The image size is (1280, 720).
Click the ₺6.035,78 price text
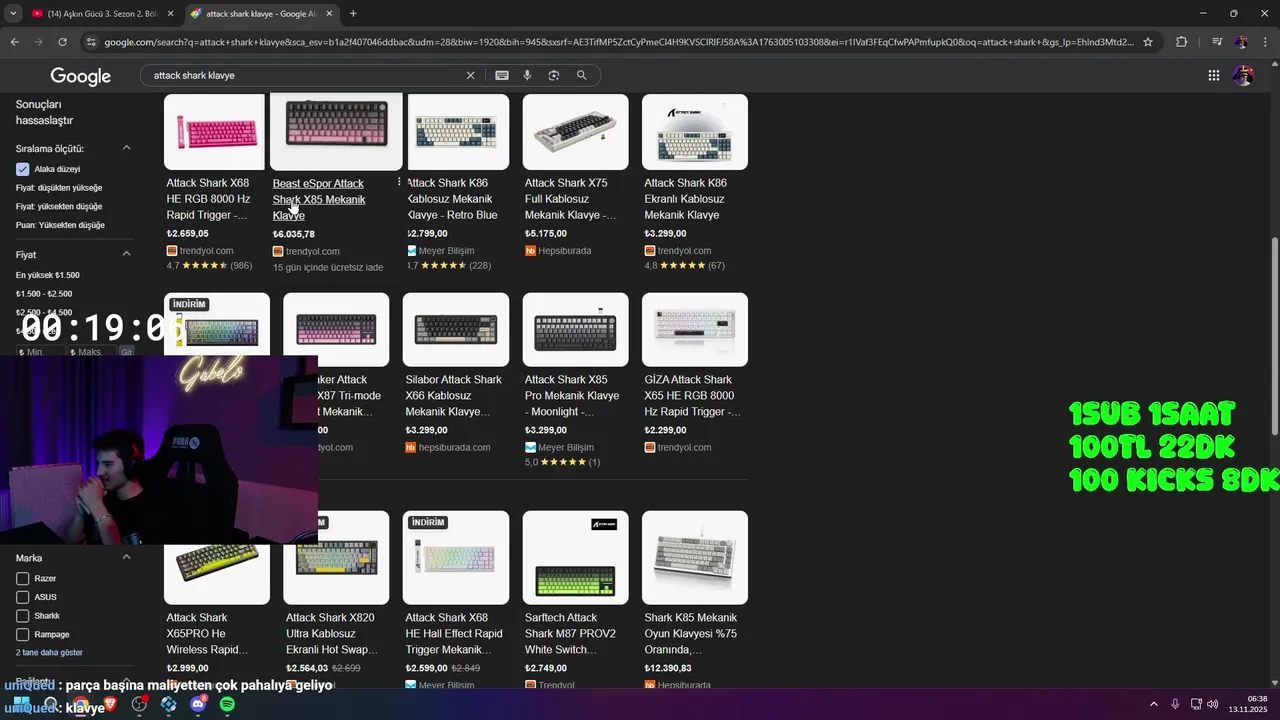pyautogui.click(x=294, y=234)
